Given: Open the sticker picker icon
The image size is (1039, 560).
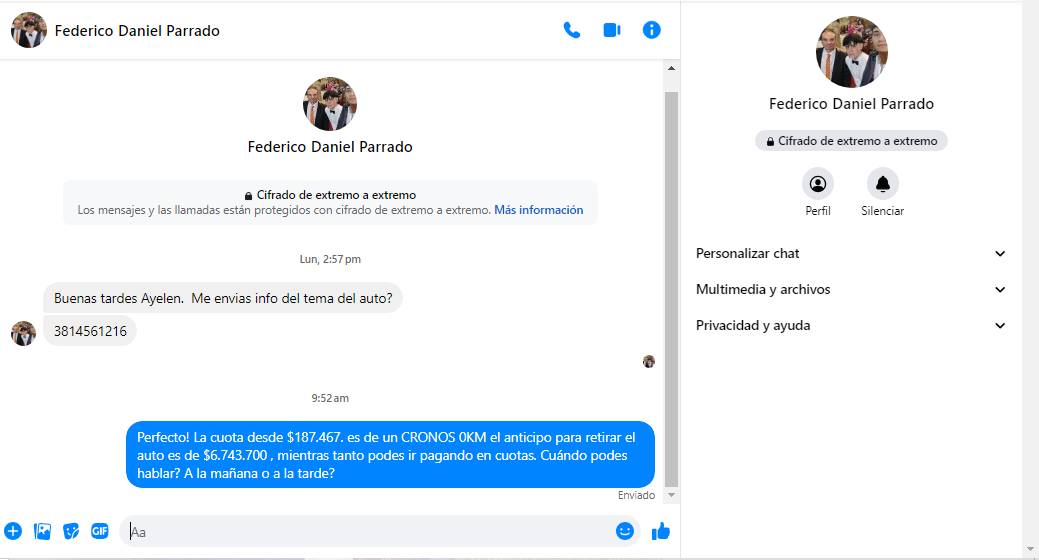Looking at the screenshot, I should point(71,531).
